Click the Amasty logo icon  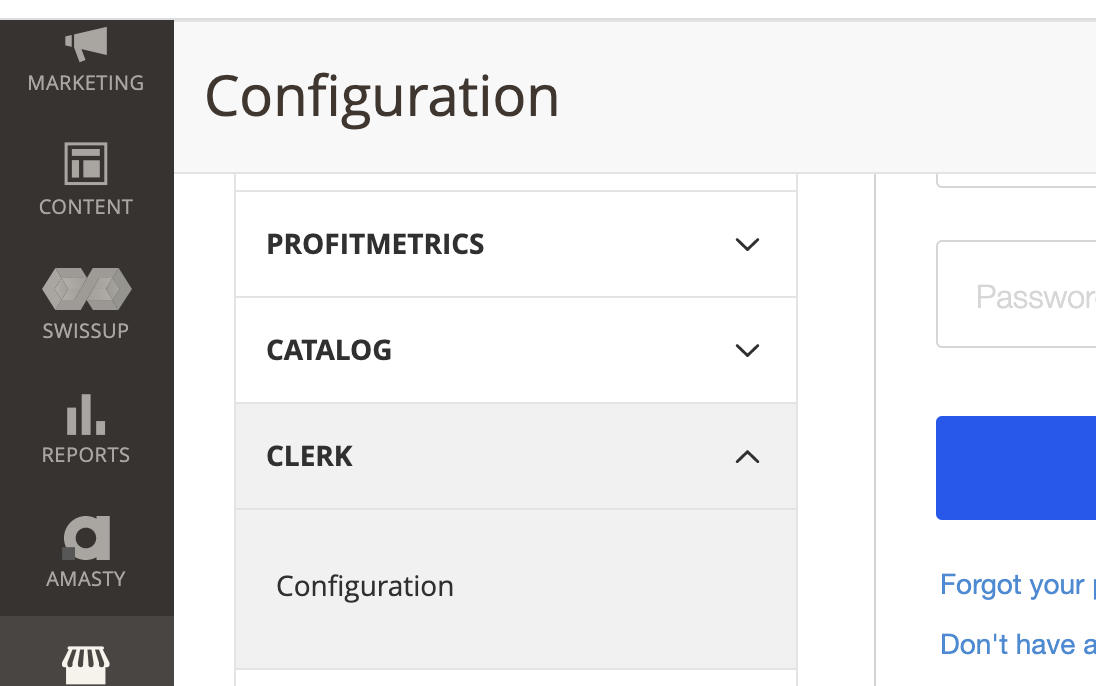click(x=86, y=538)
